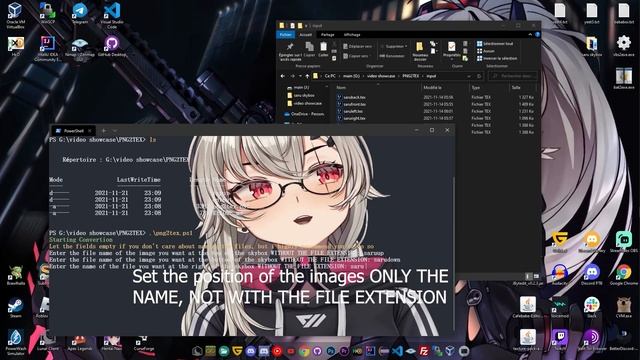Open YouTube icon in the taskbar

point(291,351)
